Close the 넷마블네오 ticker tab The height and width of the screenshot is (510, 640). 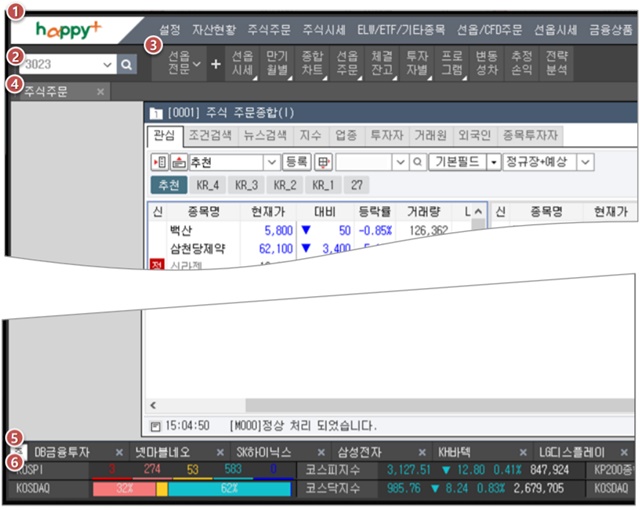pos(220,452)
